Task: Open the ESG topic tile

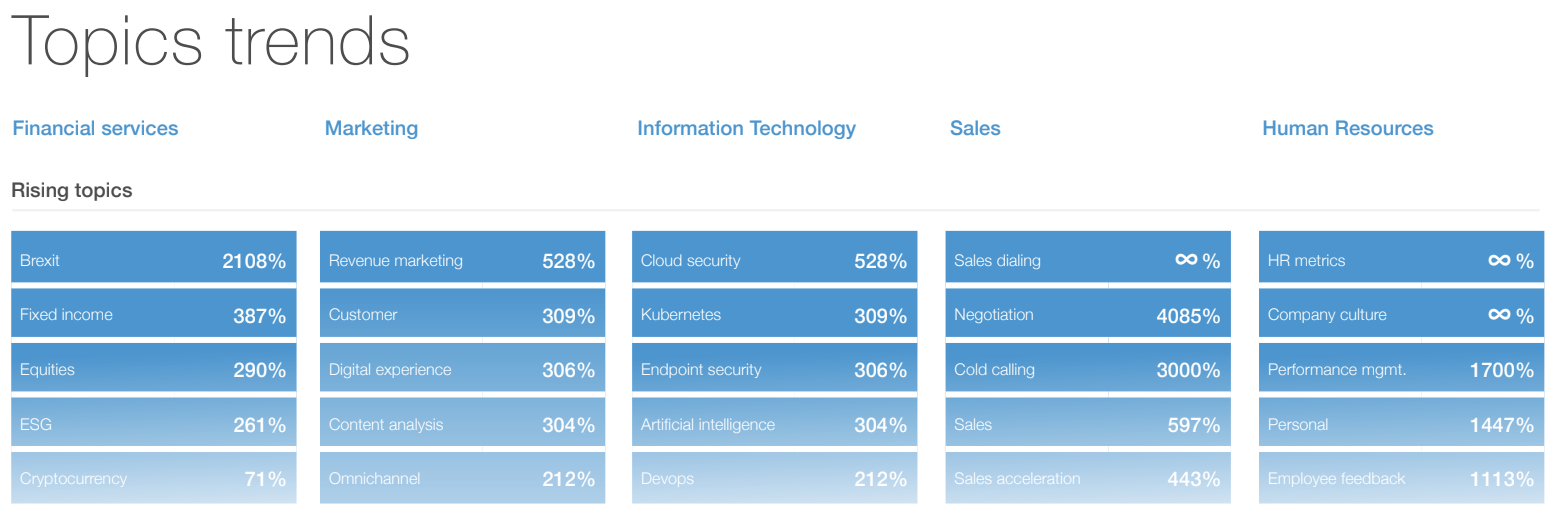Action: (153, 425)
